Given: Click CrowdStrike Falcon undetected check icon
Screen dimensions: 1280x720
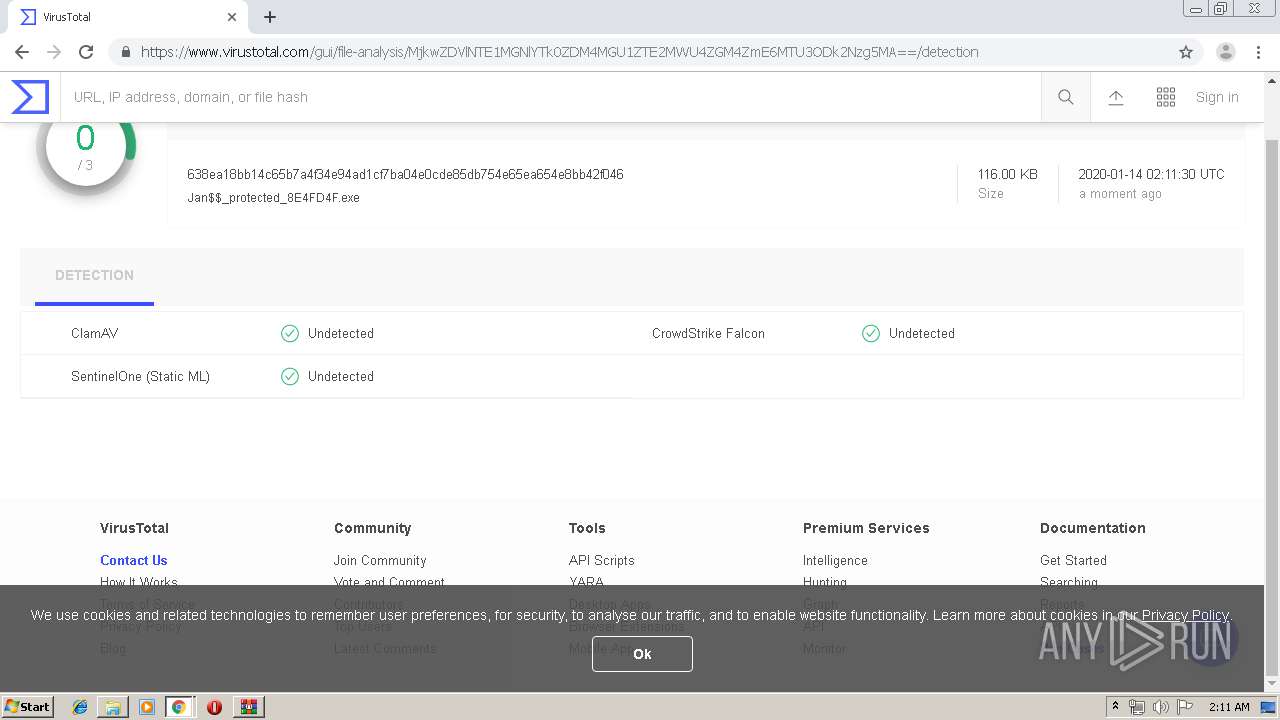Looking at the screenshot, I should point(871,333).
